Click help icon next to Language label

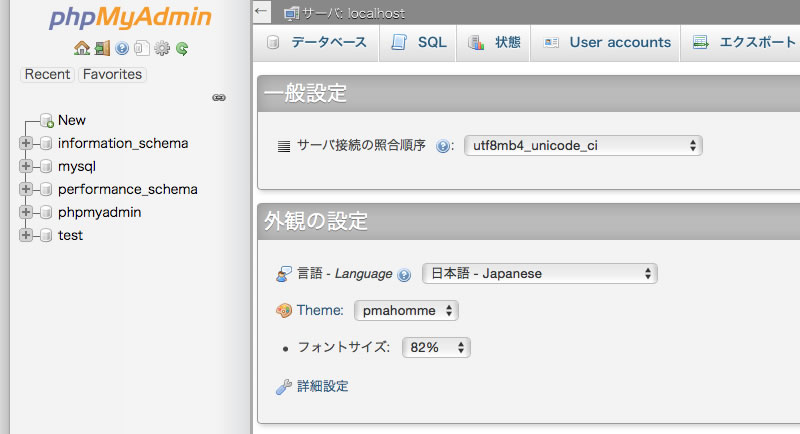click(x=404, y=275)
